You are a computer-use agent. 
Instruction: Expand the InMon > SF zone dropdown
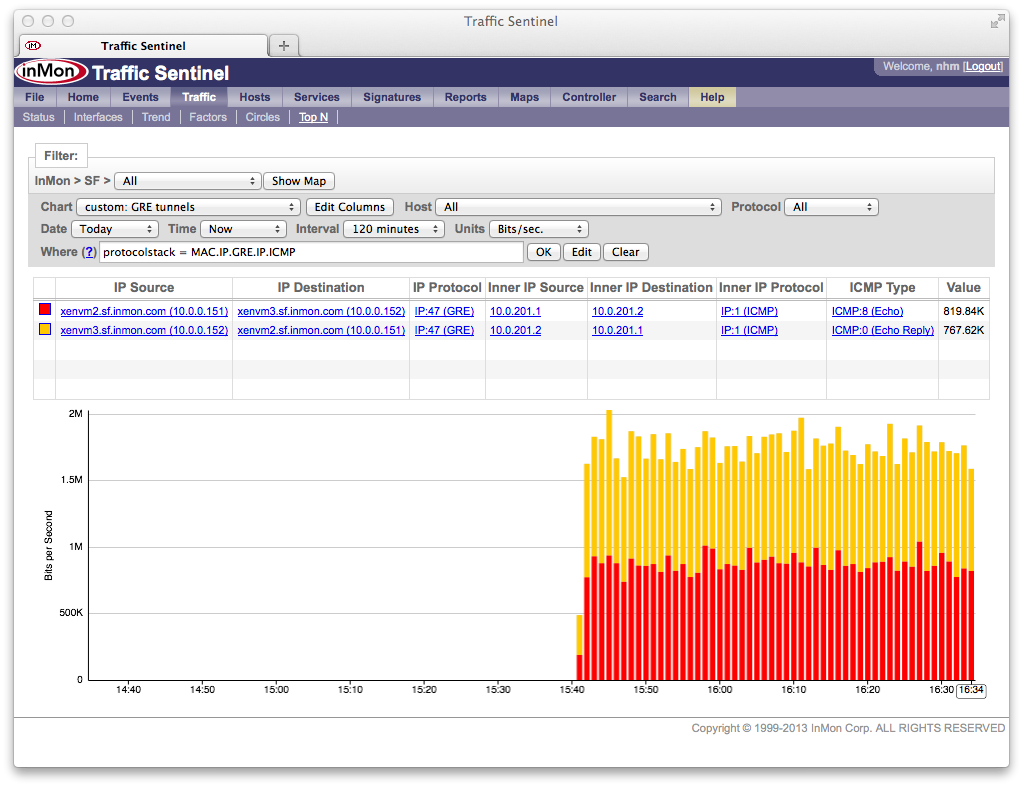coord(188,181)
